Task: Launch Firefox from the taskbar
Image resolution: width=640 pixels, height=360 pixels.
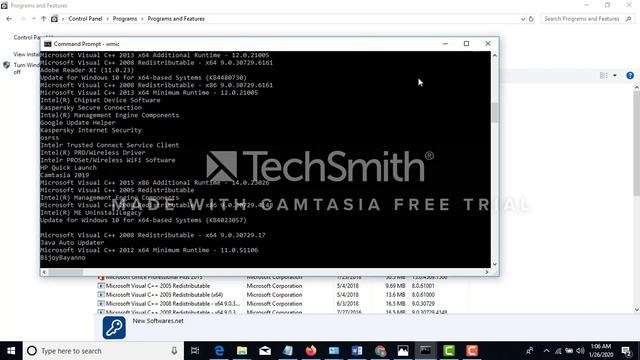Action: 311,351
